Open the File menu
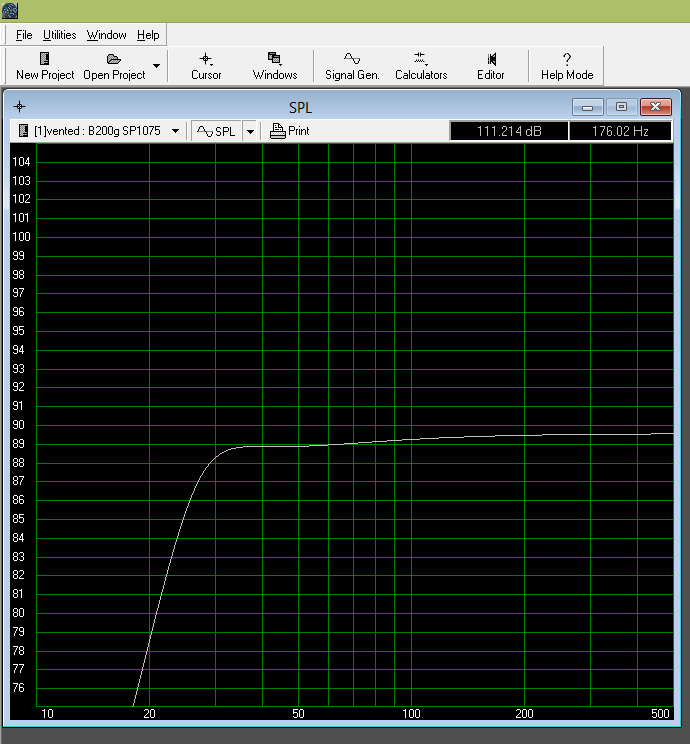 click(24, 35)
